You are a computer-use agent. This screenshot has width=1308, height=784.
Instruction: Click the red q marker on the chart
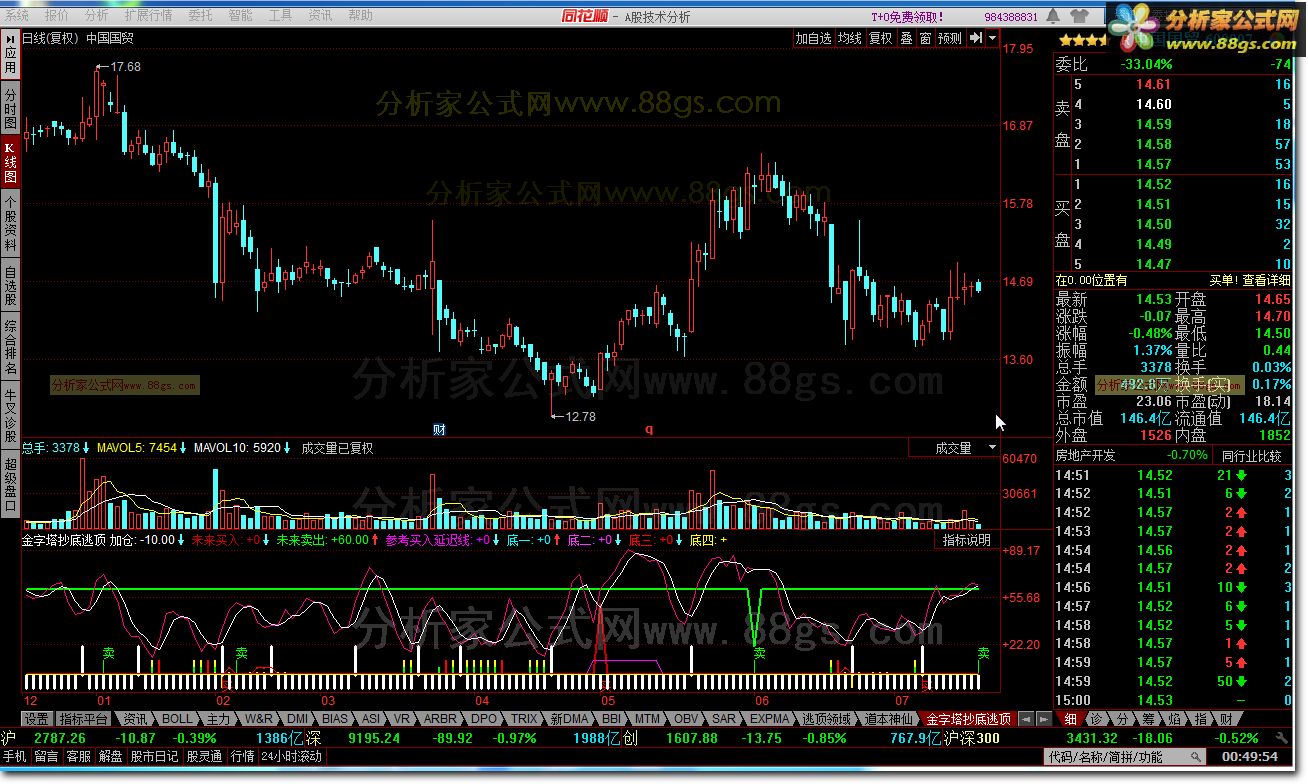pos(649,430)
